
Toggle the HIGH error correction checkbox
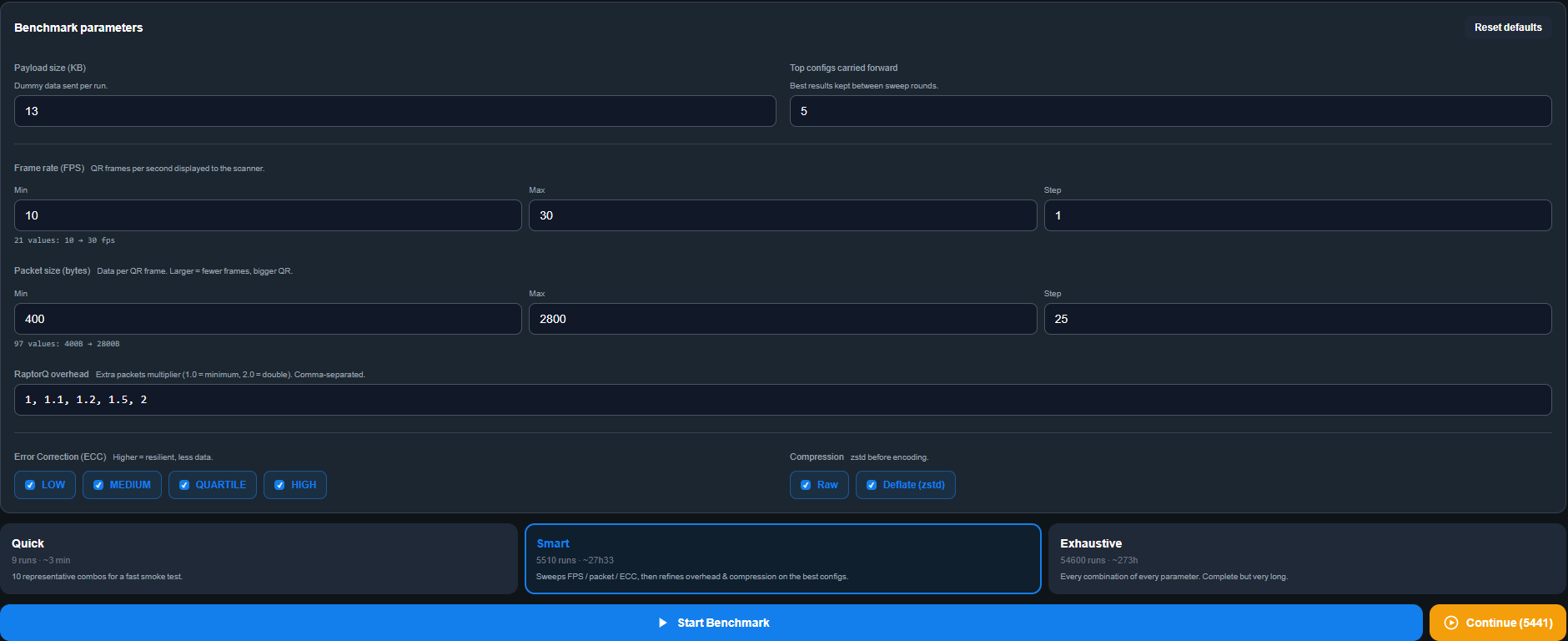279,485
